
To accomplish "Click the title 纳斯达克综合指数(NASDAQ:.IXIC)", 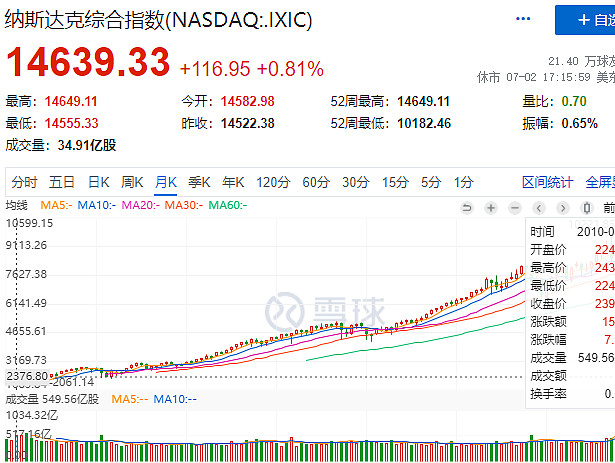I will [158, 20].
